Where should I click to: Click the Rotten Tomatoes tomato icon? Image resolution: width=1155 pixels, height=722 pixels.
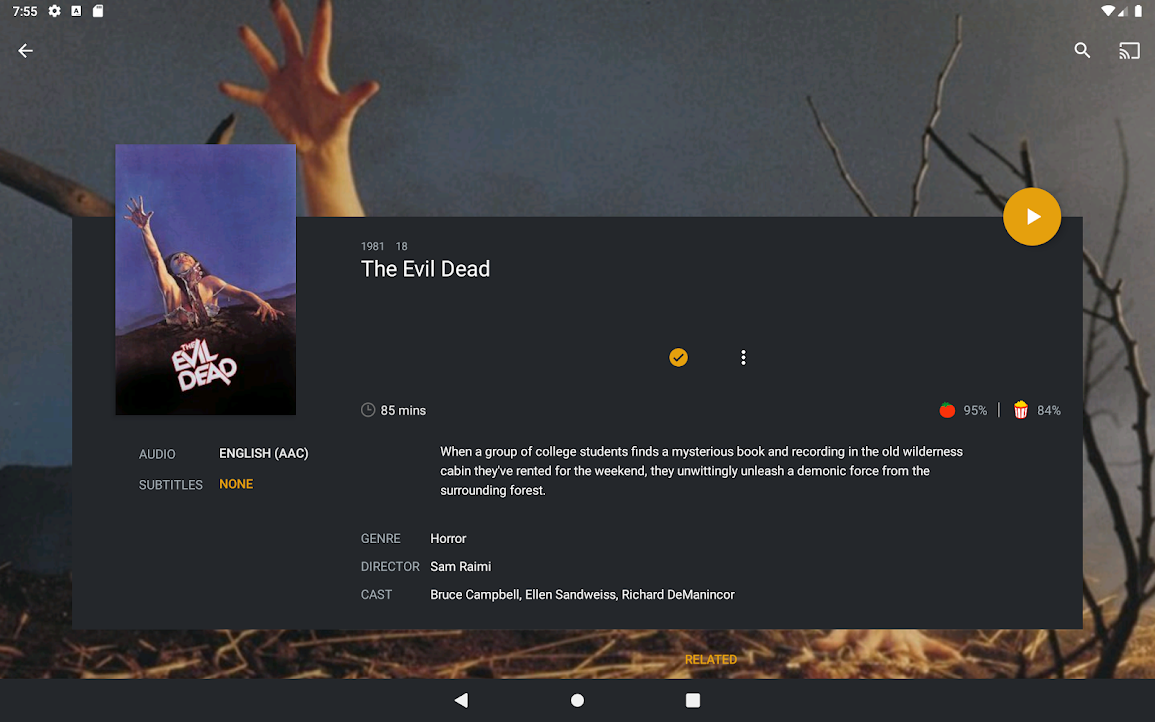click(x=947, y=410)
